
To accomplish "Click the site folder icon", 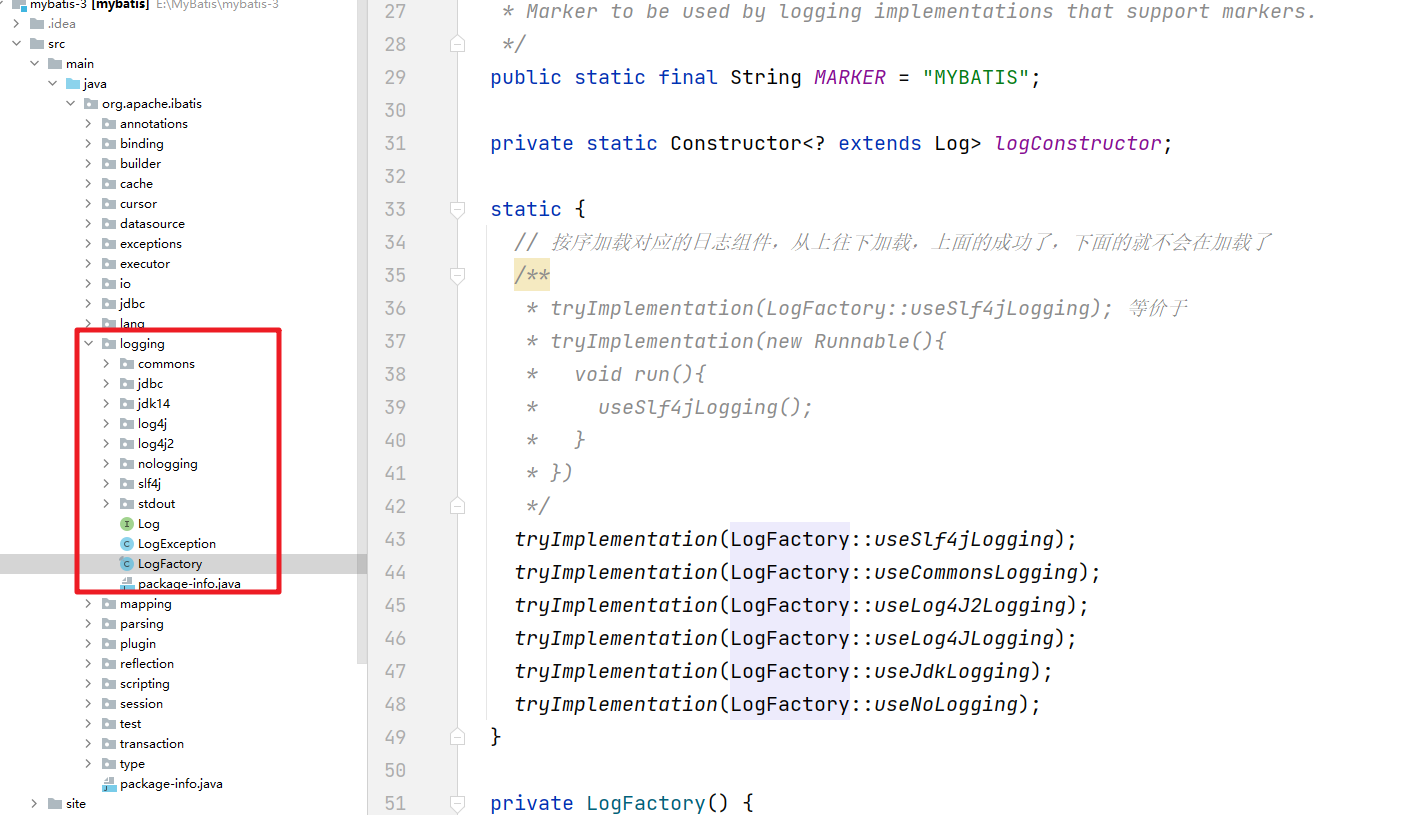I will click(55, 804).
